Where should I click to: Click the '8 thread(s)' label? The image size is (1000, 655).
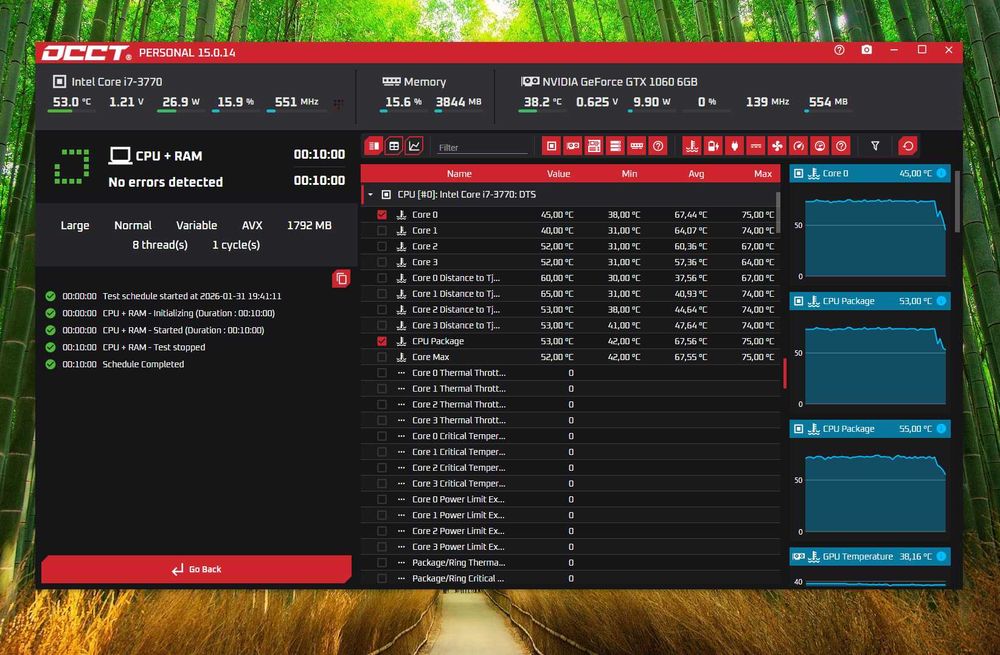160,245
